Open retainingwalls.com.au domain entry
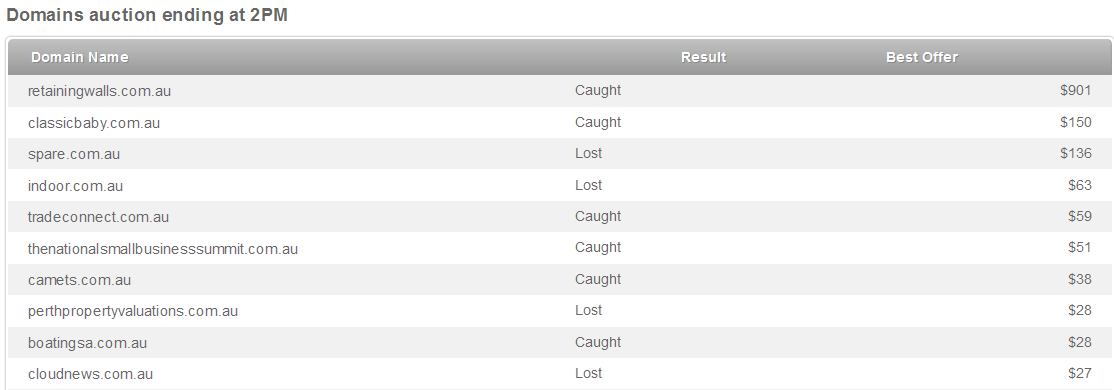Image resolution: width=1114 pixels, height=390 pixels. pos(99,91)
